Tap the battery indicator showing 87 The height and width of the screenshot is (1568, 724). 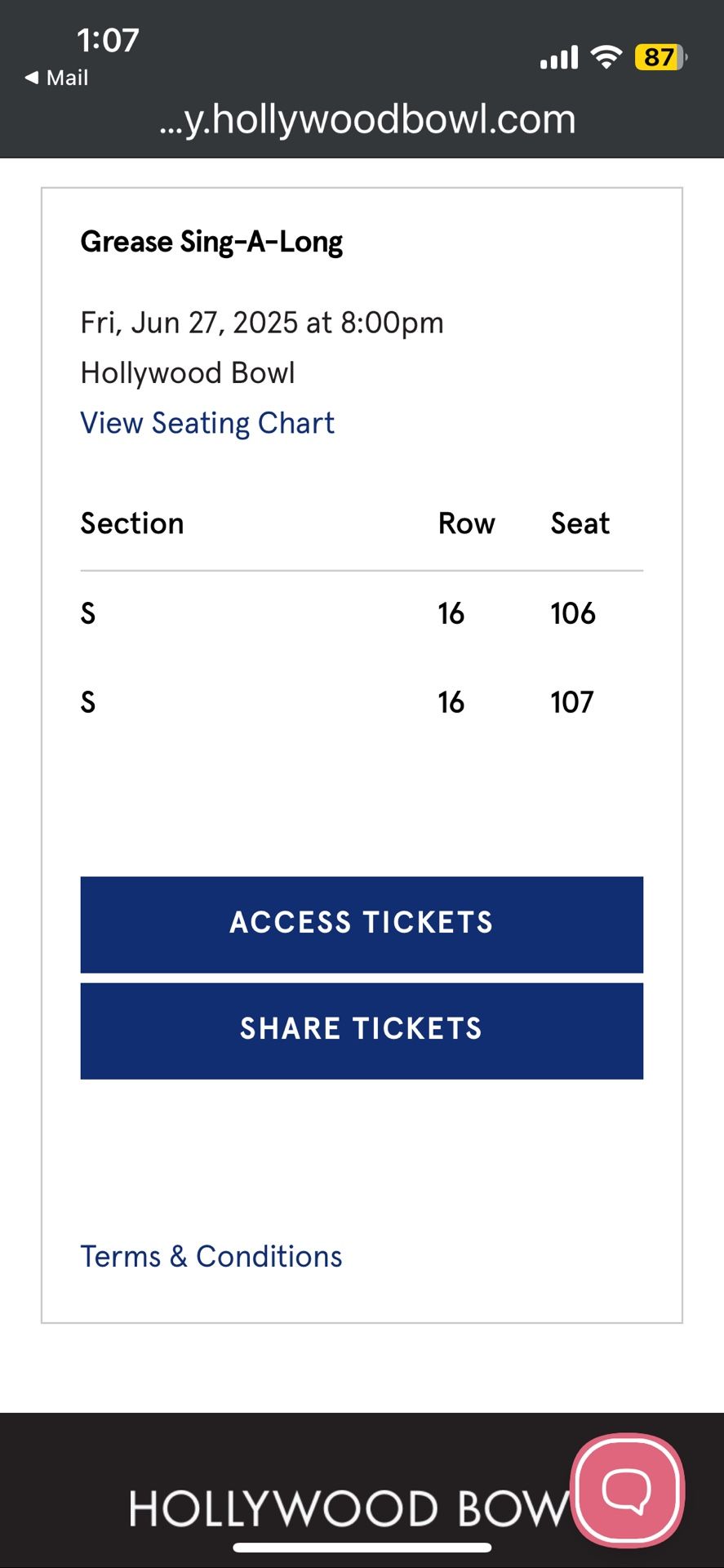(x=660, y=57)
